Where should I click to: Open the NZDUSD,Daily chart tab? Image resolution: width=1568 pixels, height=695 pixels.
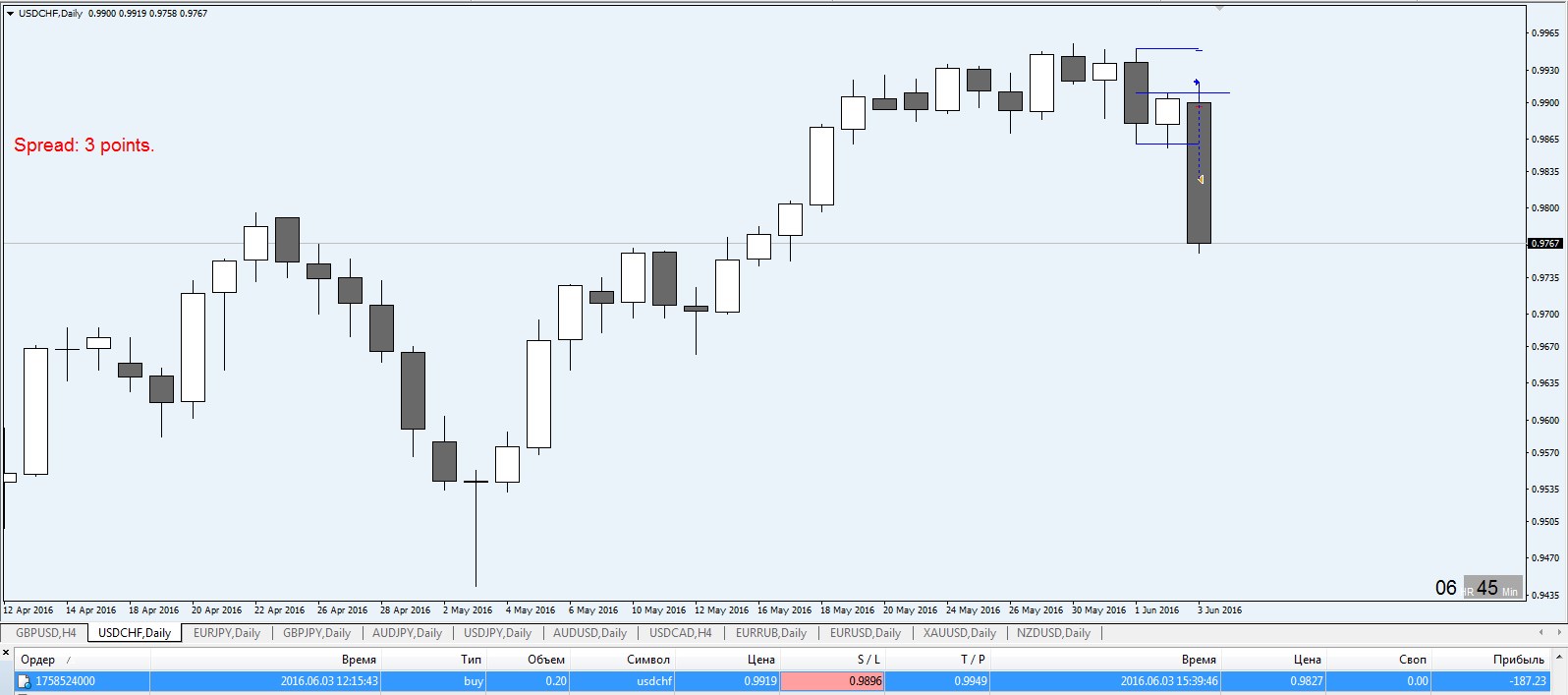[x=1053, y=633]
